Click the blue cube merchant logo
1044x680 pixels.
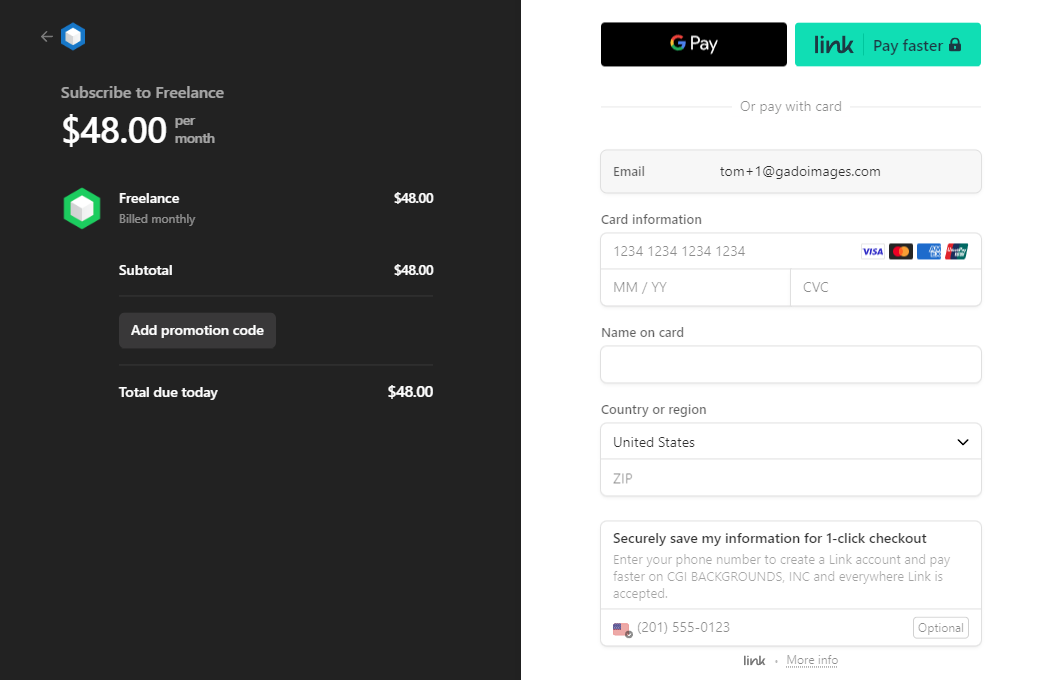(x=73, y=37)
